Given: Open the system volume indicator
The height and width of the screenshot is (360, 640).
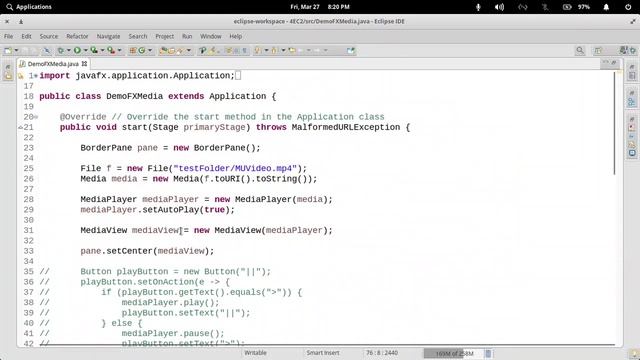Looking at the screenshot, I should pos(499,7).
